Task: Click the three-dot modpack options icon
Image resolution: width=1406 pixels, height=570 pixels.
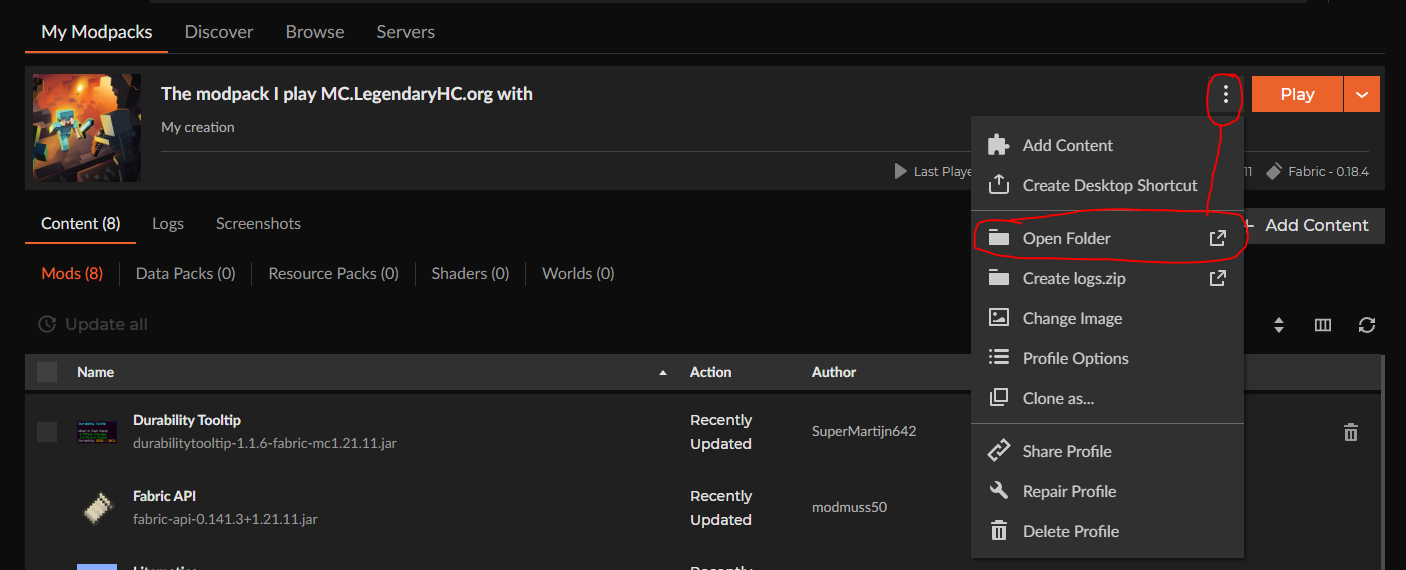Action: point(1225,95)
